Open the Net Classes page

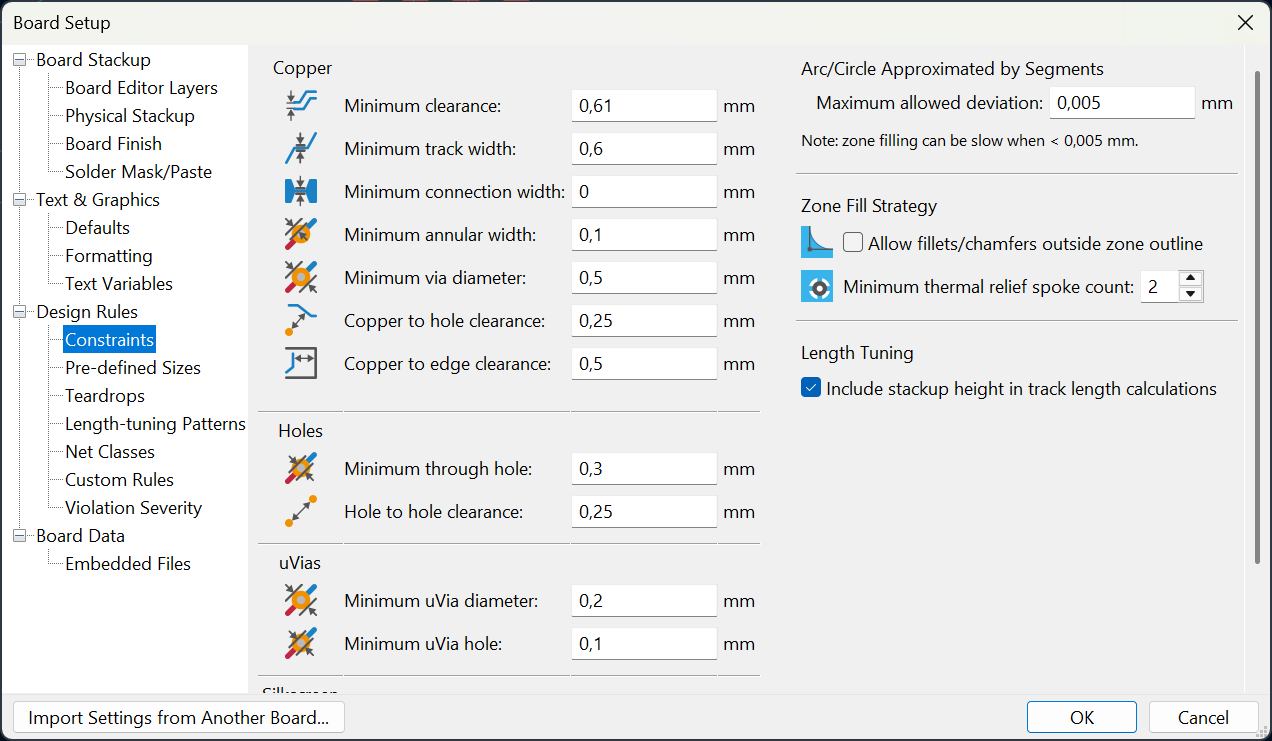110,452
